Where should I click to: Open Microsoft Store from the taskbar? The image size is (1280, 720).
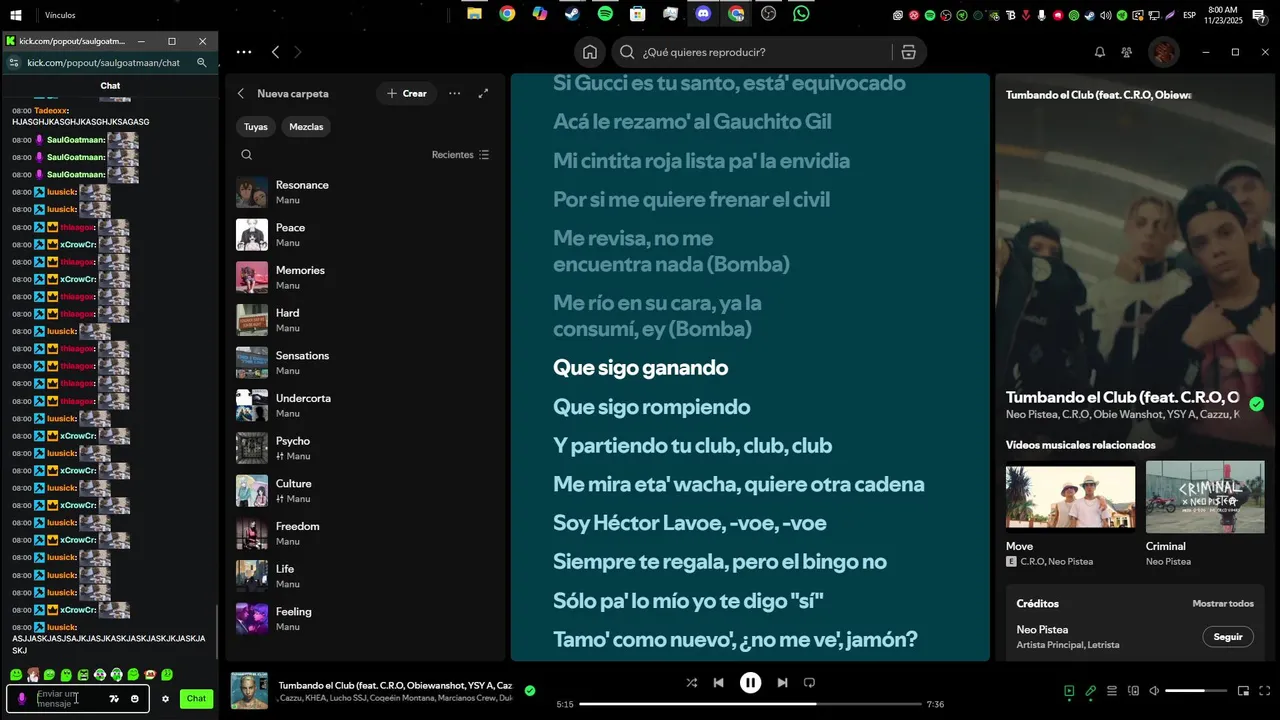pyautogui.click(x=637, y=14)
